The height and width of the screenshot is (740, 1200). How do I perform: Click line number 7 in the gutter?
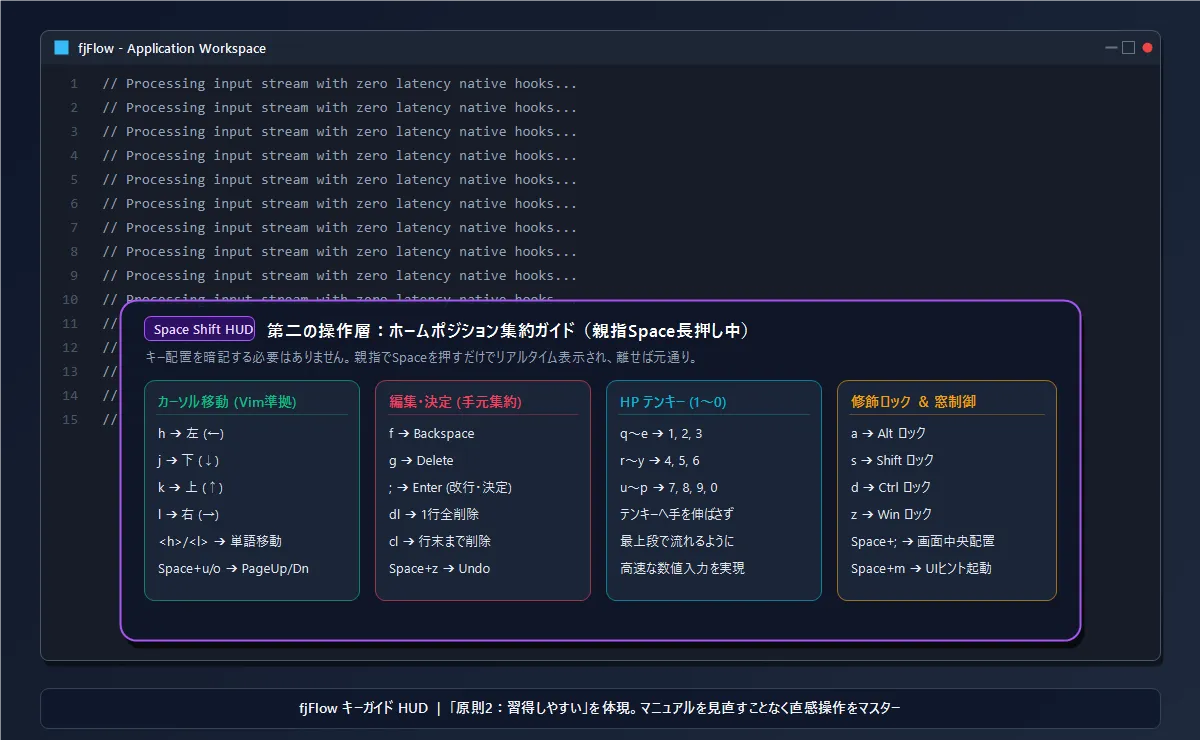pyautogui.click(x=74, y=228)
